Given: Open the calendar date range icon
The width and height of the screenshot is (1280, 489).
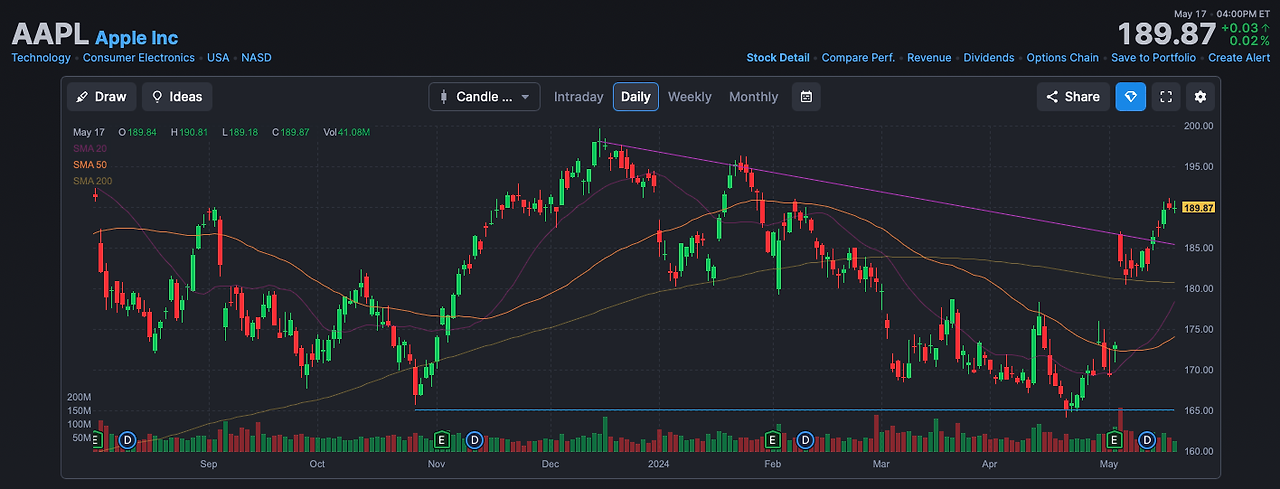Looking at the screenshot, I should tap(806, 97).
